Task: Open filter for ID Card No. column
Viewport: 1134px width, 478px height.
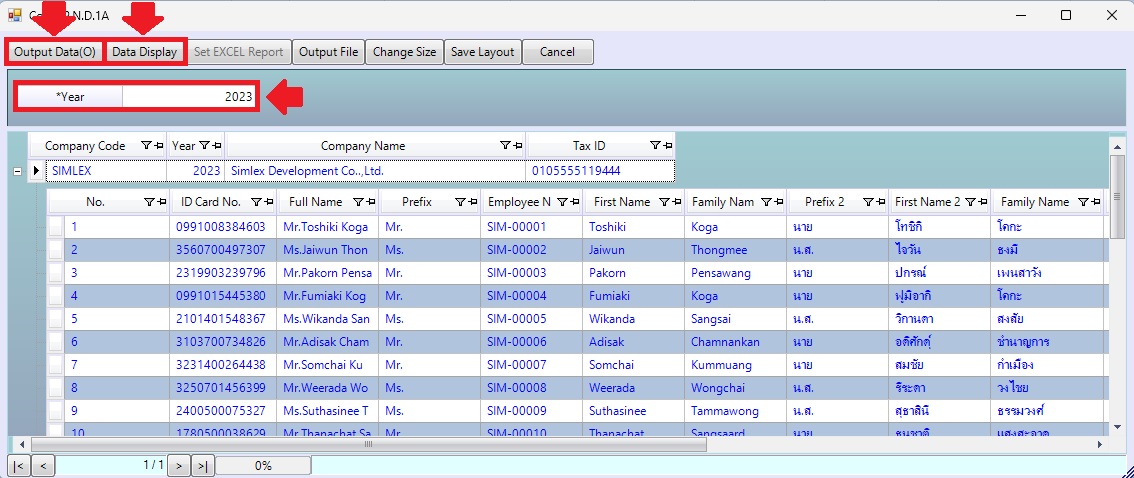Action: [x=257, y=202]
